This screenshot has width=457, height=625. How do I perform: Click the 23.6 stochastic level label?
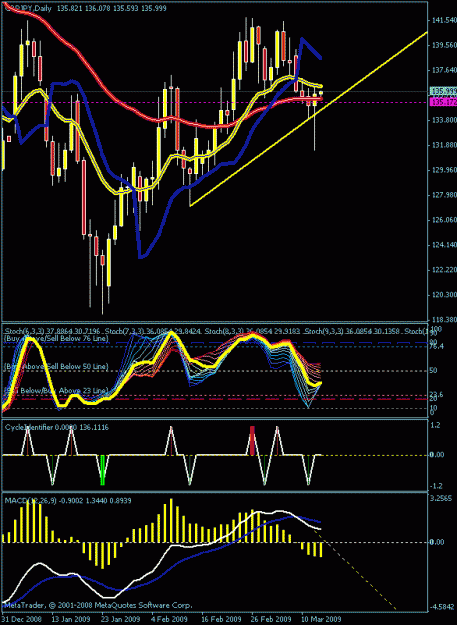437,395
